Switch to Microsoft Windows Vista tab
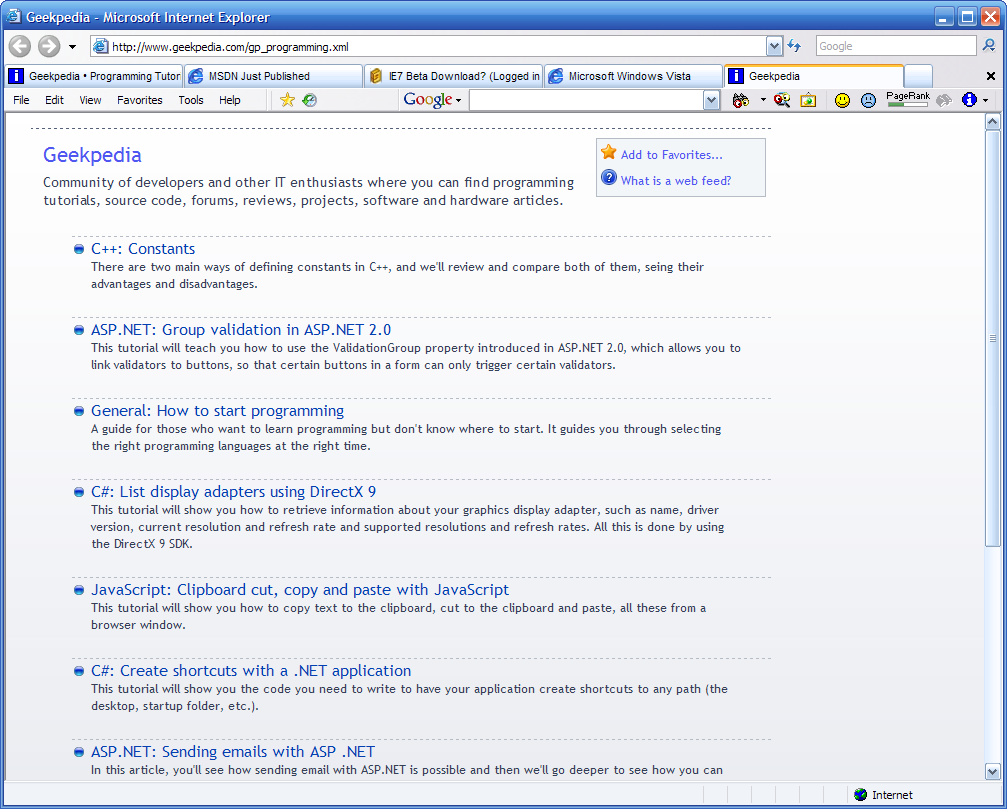Image resolution: width=1007 pixels, height=809 pixels. [x=634, y=76]
